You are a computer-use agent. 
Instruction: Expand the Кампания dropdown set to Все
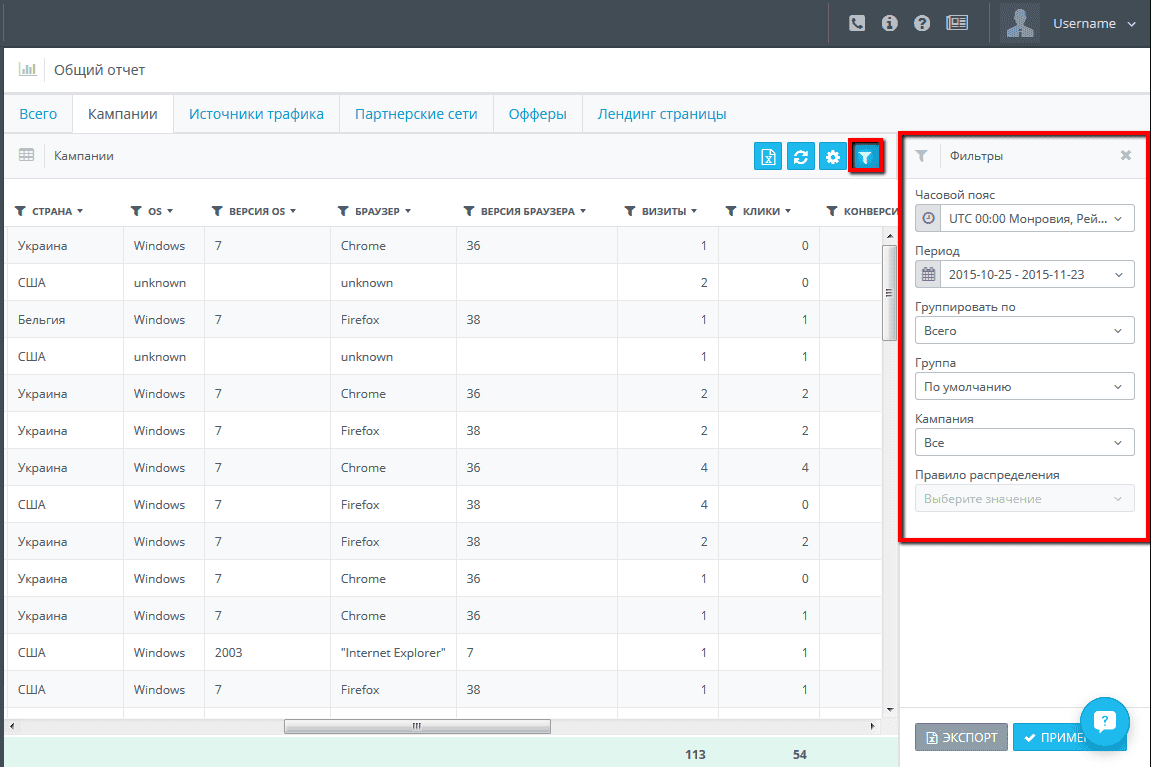(1024, 443)
